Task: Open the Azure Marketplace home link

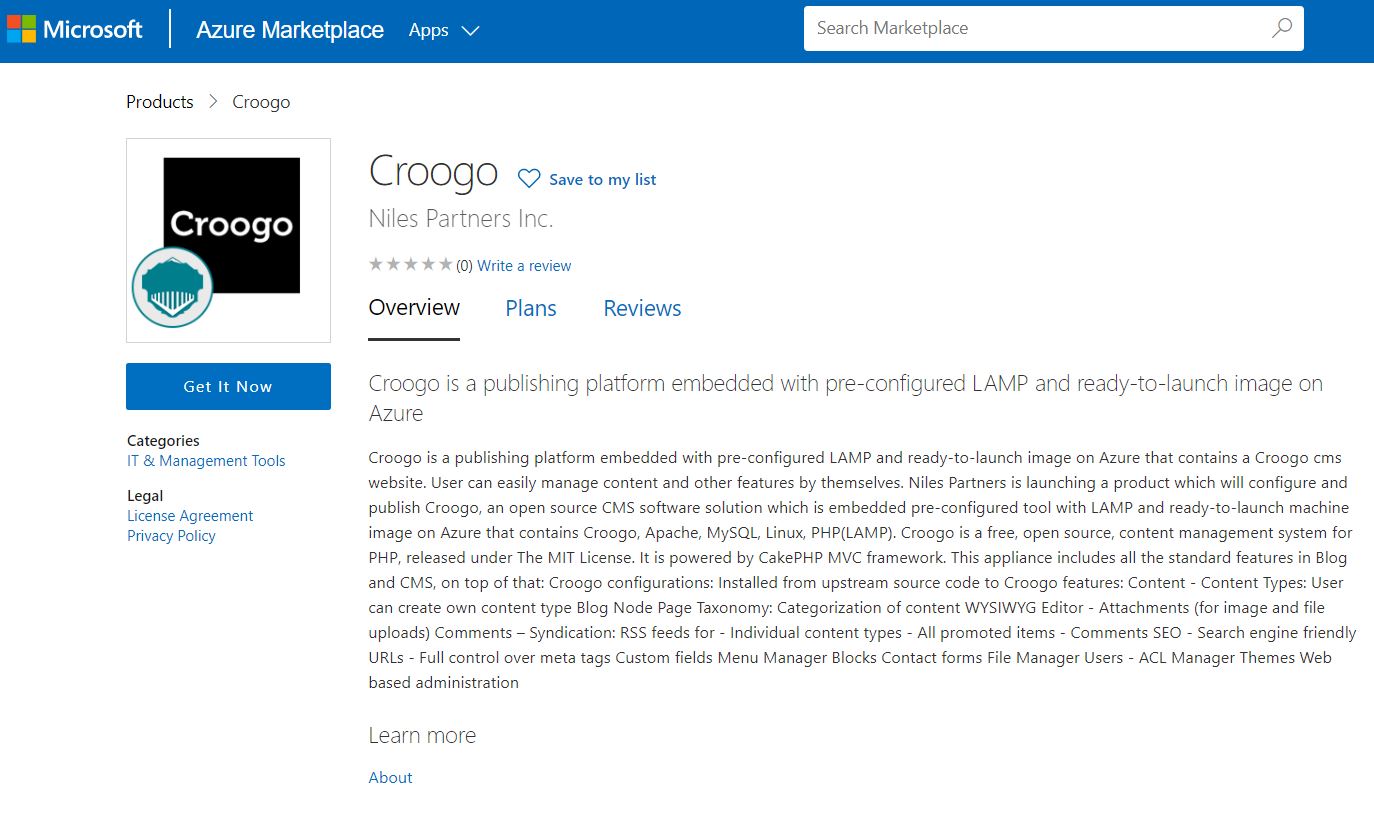Action: [290, 30]
